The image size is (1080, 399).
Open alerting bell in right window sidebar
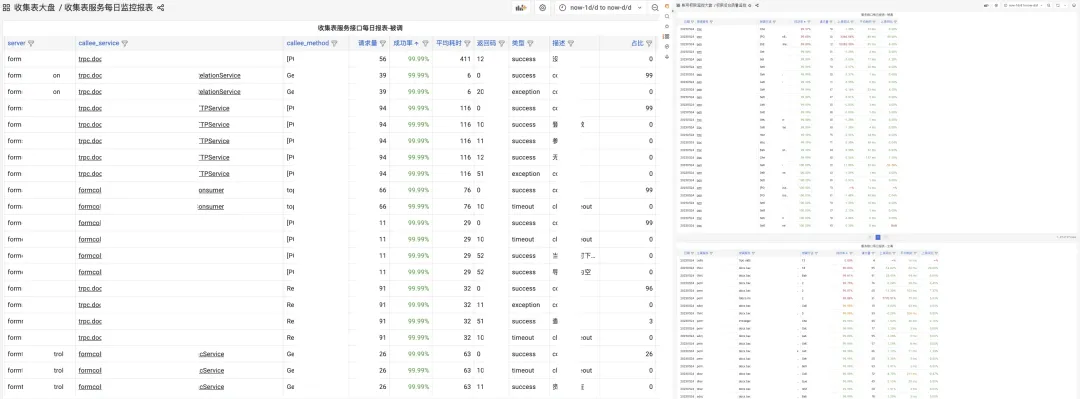(667, 57)
